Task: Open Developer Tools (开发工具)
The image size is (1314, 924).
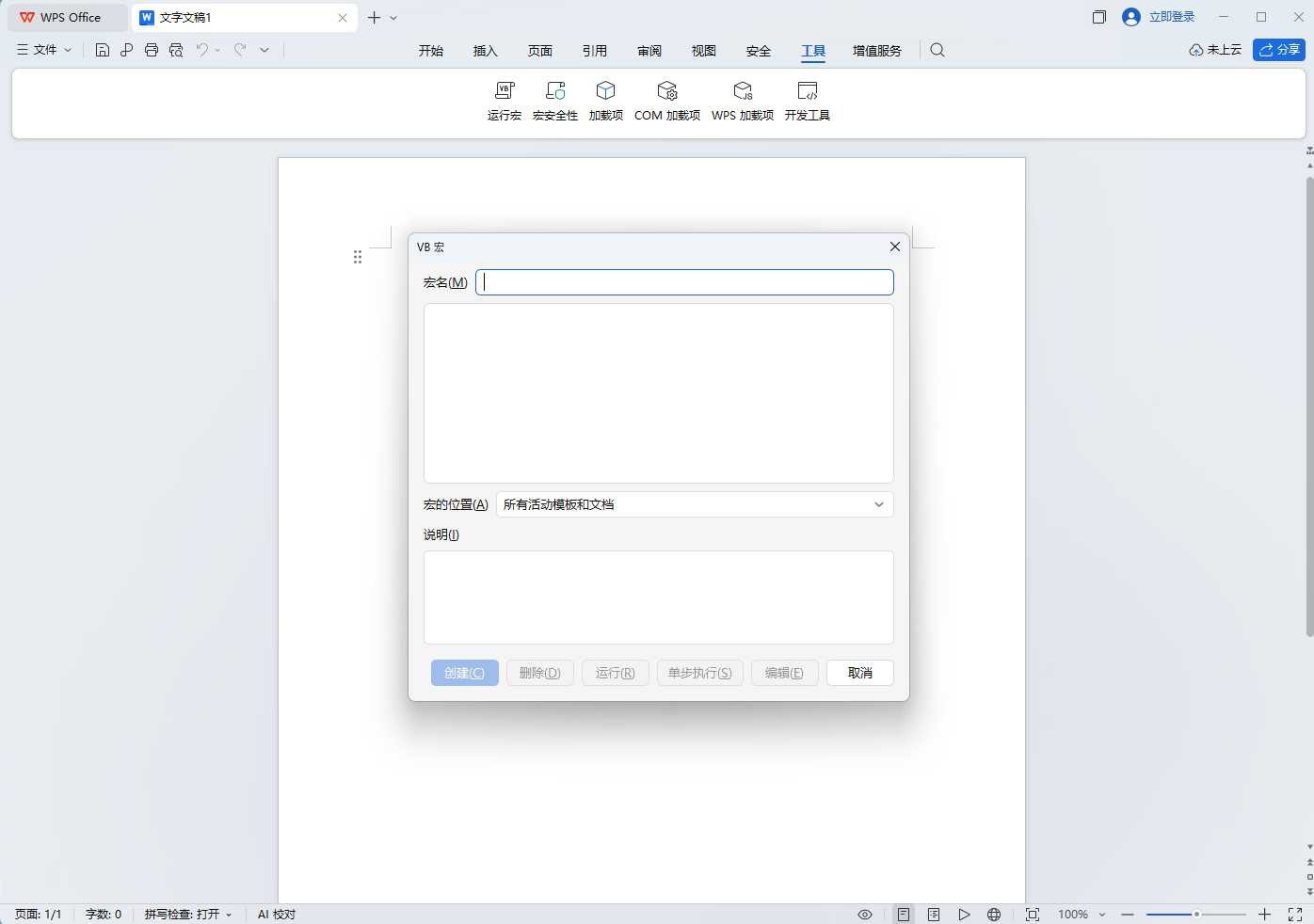Action: pos(808,102)
